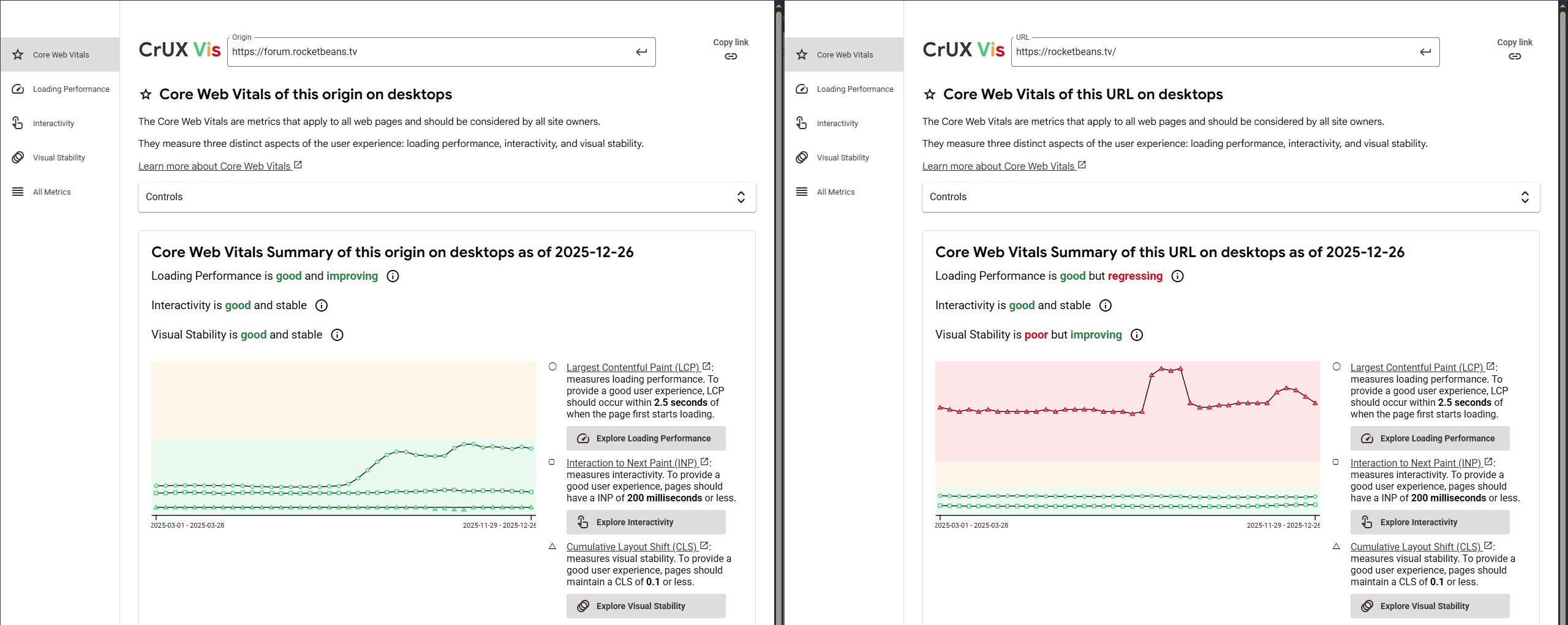Go to Interactivity in right sidebar
1568x625 pixels.
pos(837,124)
